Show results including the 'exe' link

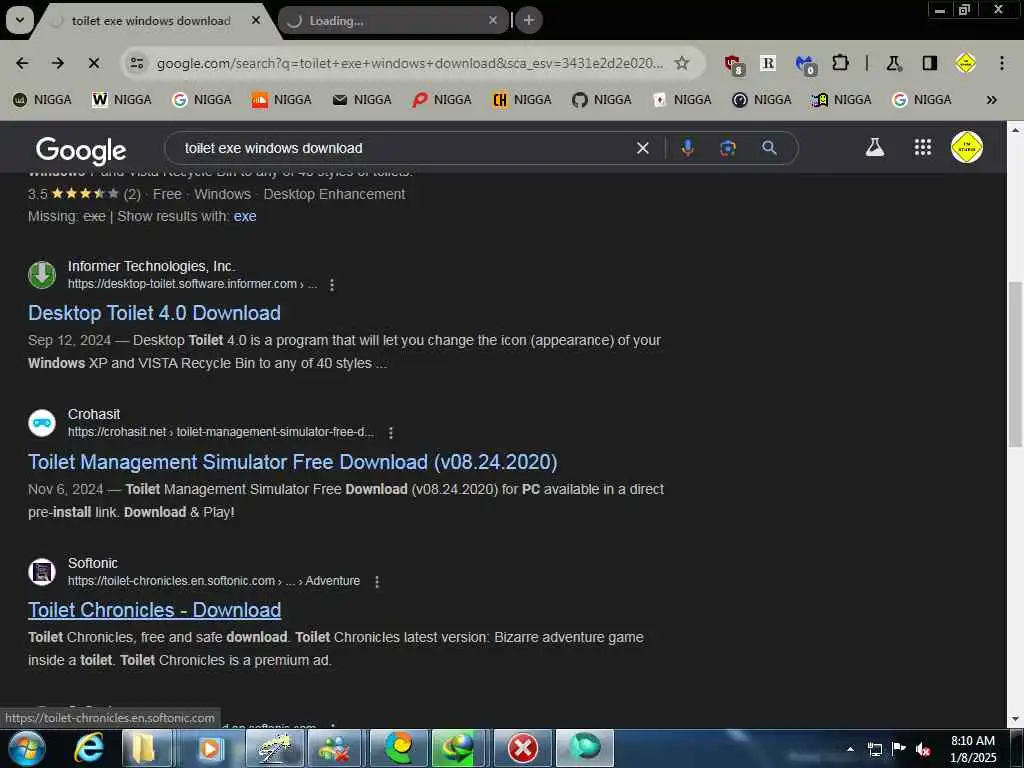click(245, 216)
